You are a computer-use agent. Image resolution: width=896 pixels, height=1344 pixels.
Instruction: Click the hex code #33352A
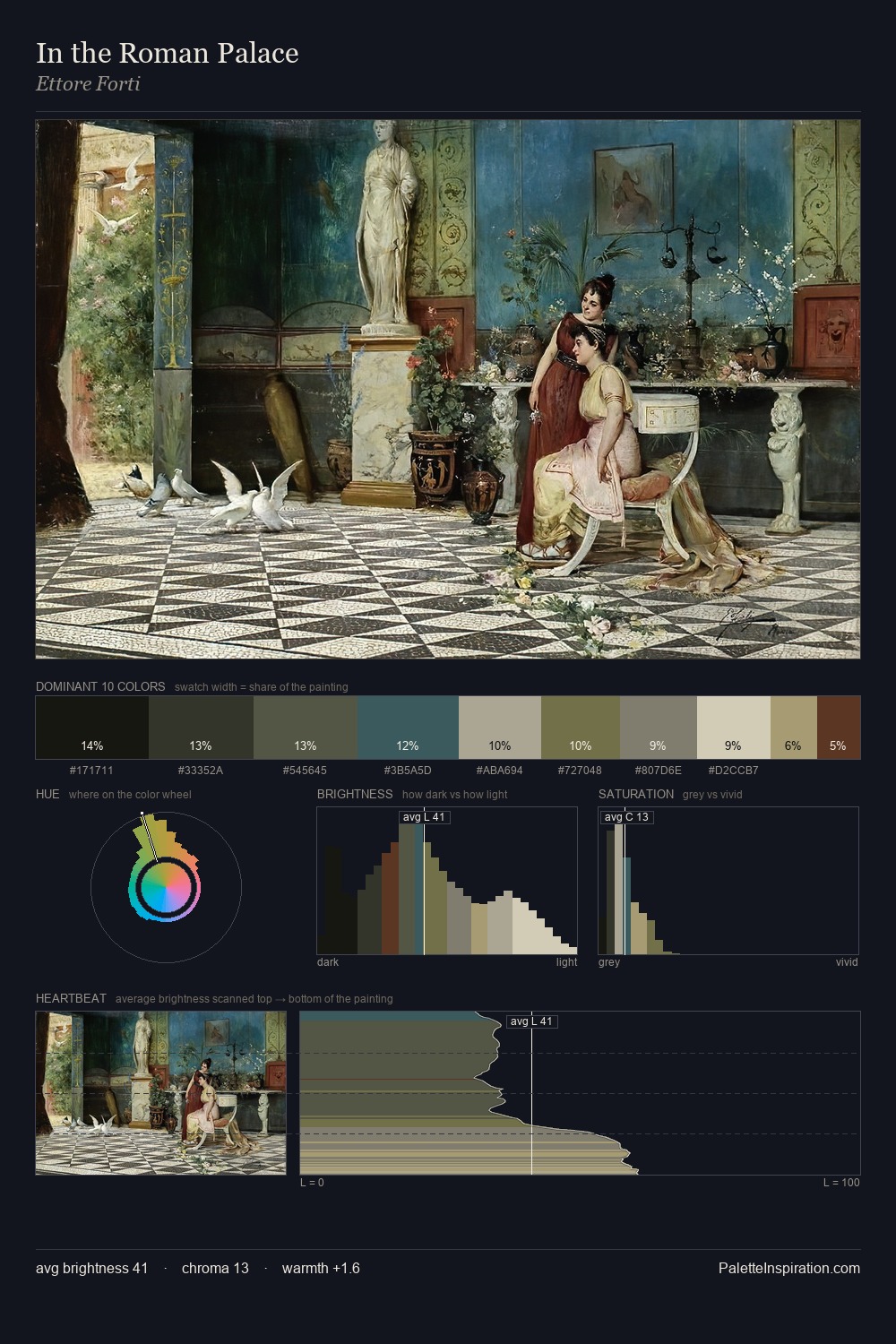click(201, 771)
